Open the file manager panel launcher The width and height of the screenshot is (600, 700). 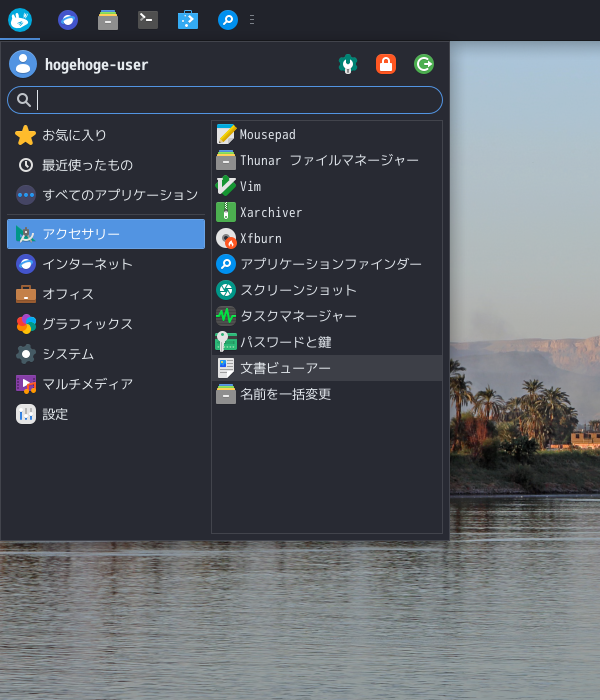coord(108,20)
